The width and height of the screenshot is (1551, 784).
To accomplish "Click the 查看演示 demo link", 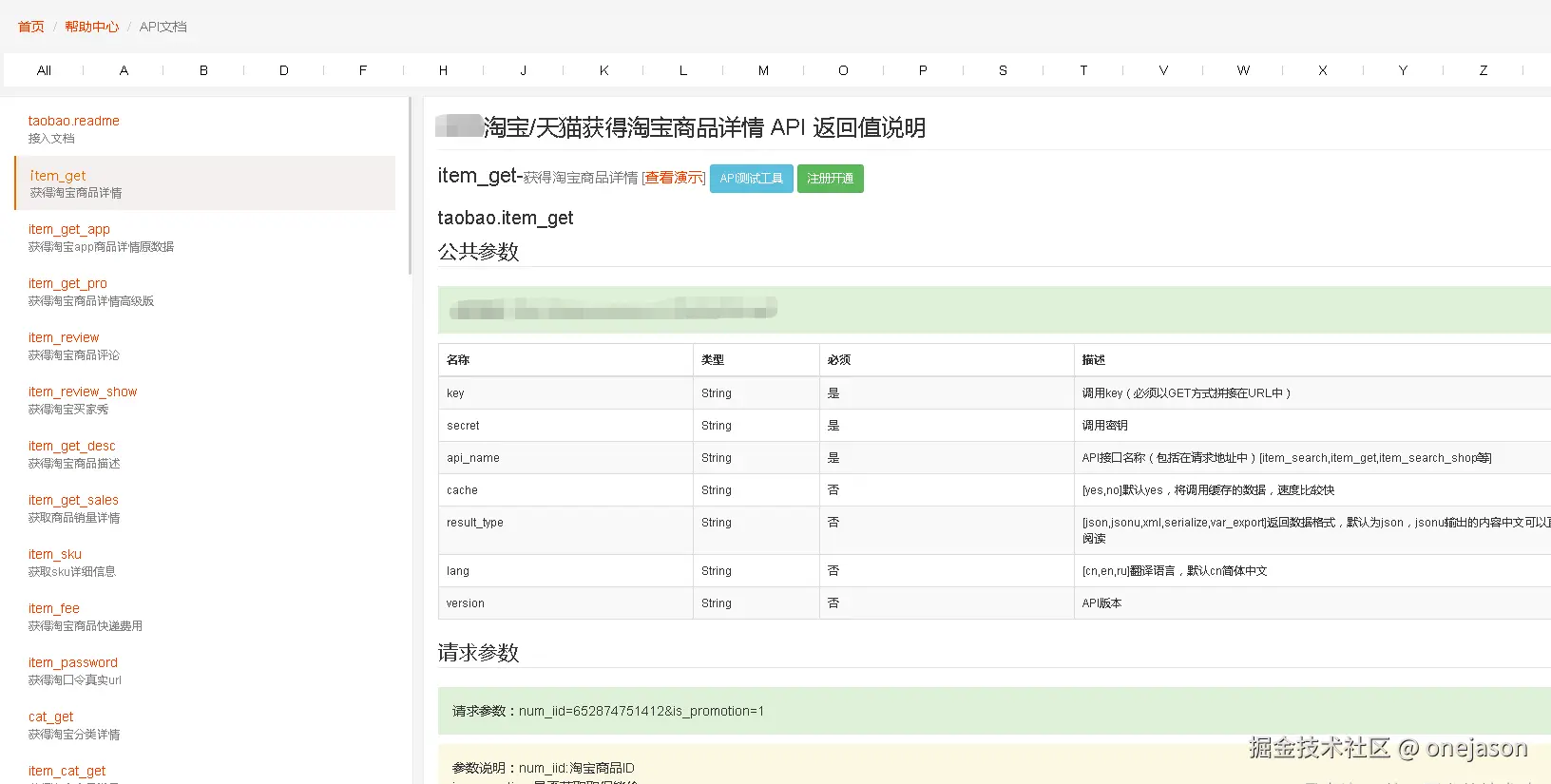I will pos(674,178).
